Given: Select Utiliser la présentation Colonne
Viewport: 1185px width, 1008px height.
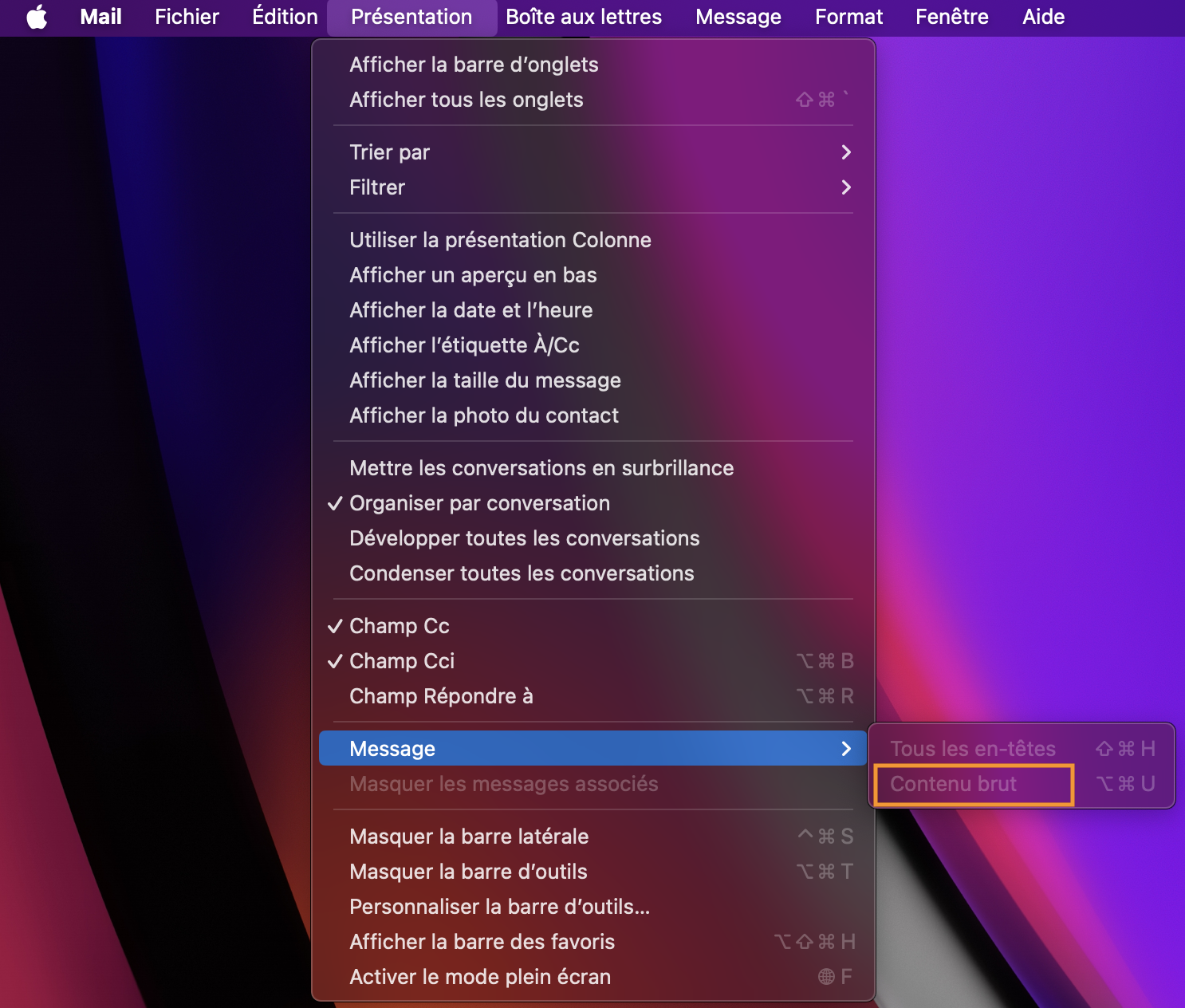Looking at the screenshot, I should tap(593, 240).
